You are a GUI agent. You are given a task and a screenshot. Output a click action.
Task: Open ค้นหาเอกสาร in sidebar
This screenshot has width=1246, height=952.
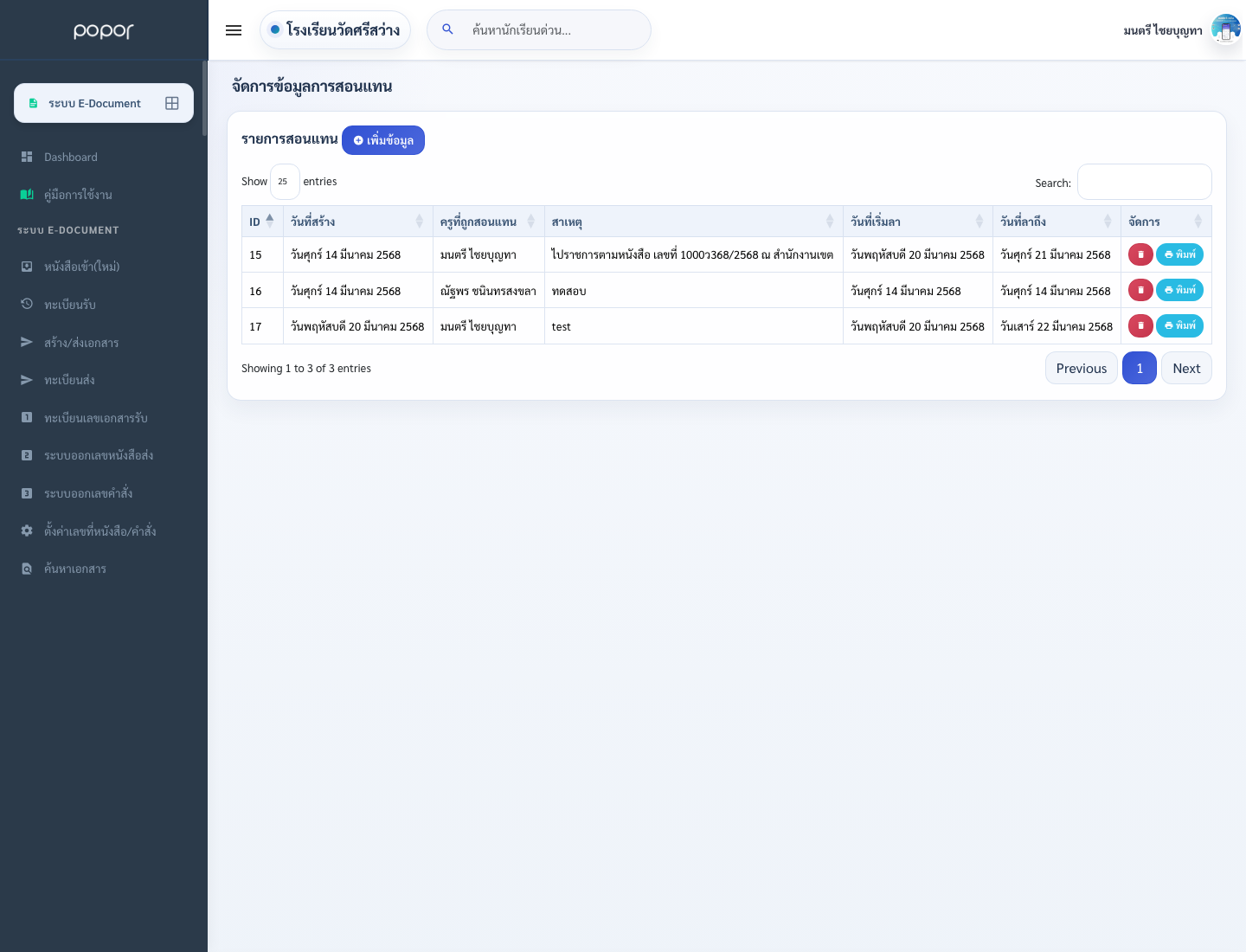click(75, 569)
